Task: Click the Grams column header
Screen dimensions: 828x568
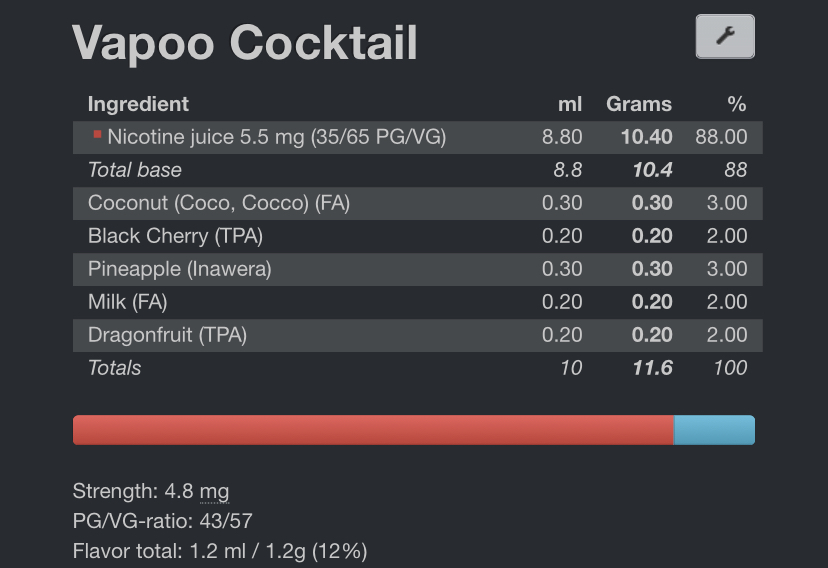Action: tap(639, 104)
